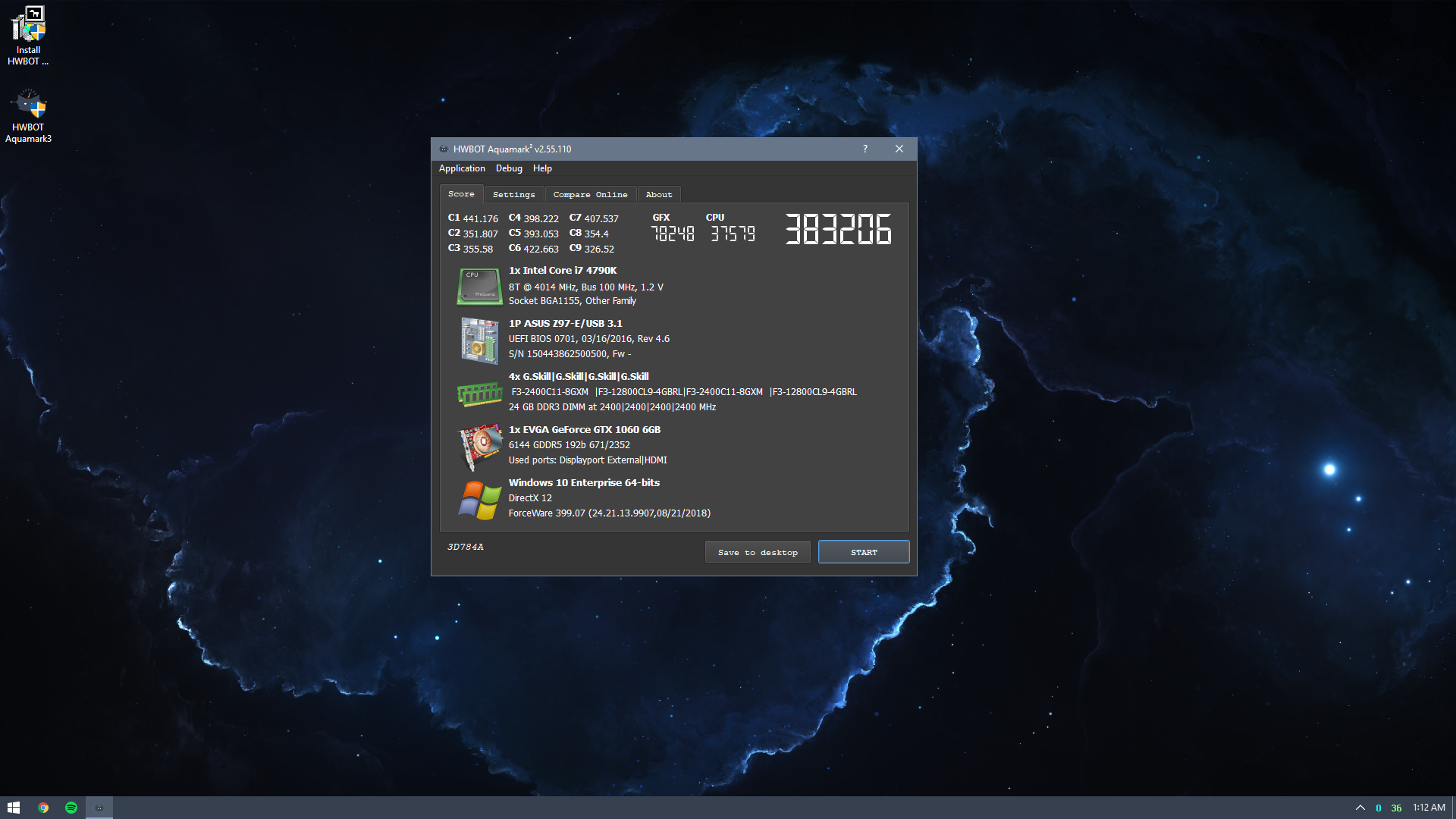This screenshot has width=1456, height=819.
Task: Click the Save to desktop button
Action: coord(758,552)
